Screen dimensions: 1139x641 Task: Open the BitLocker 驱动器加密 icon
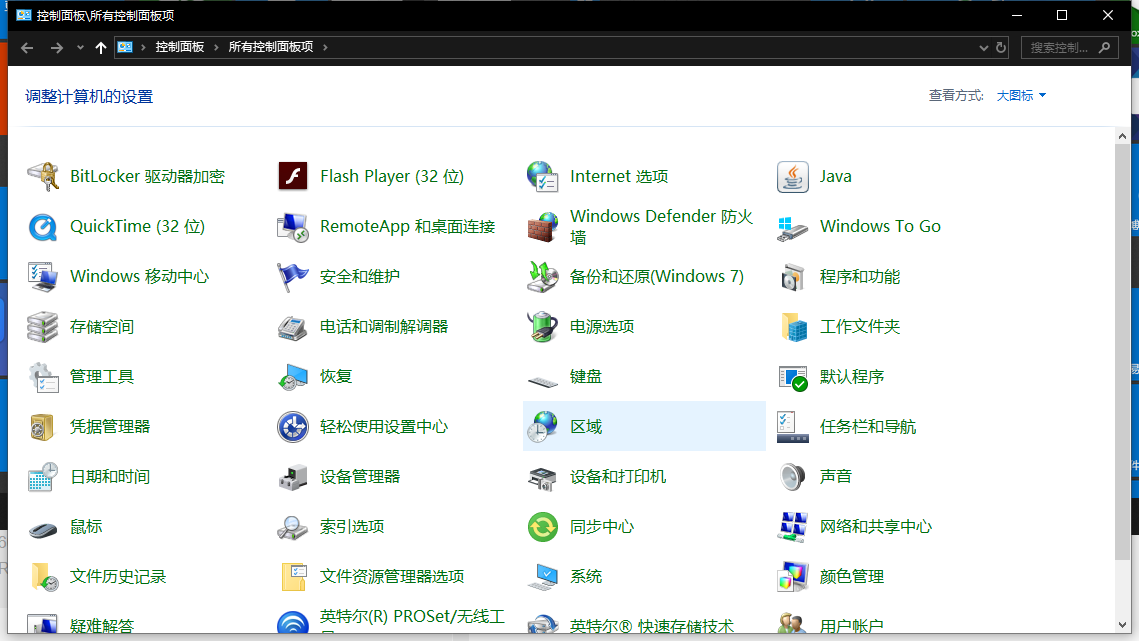(43, 177)
